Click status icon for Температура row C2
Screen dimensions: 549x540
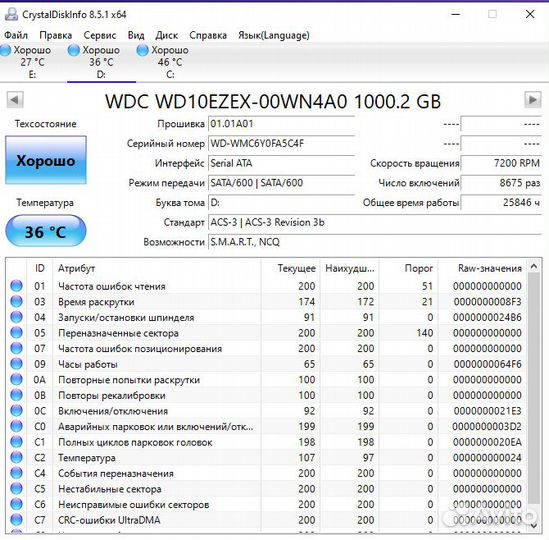tap(16, 457)
